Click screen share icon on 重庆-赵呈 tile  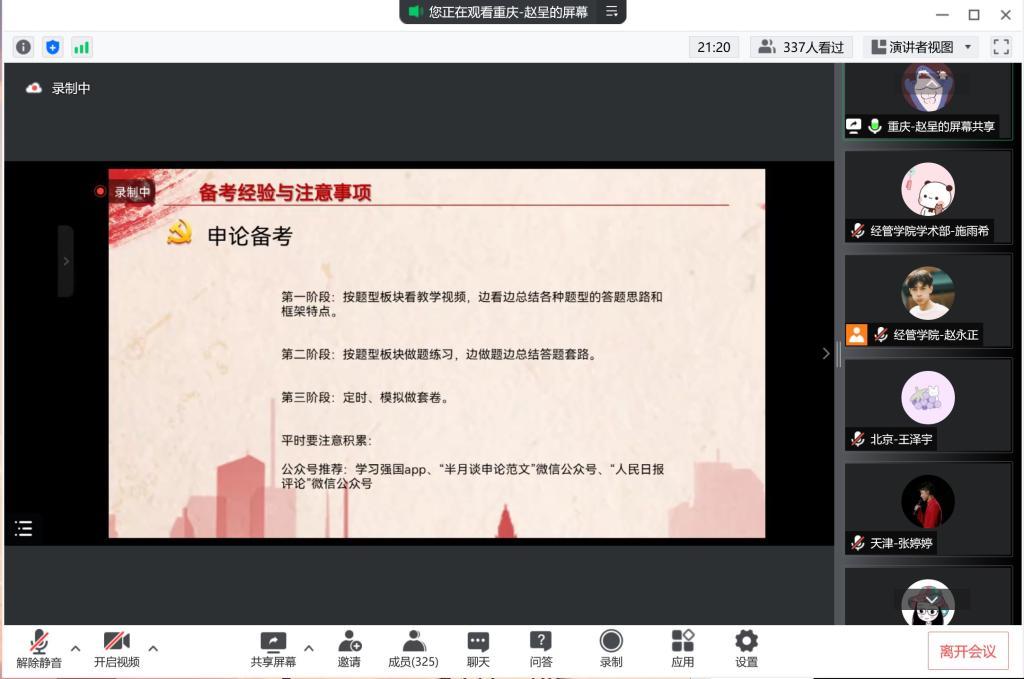click(x=854, y=126)
